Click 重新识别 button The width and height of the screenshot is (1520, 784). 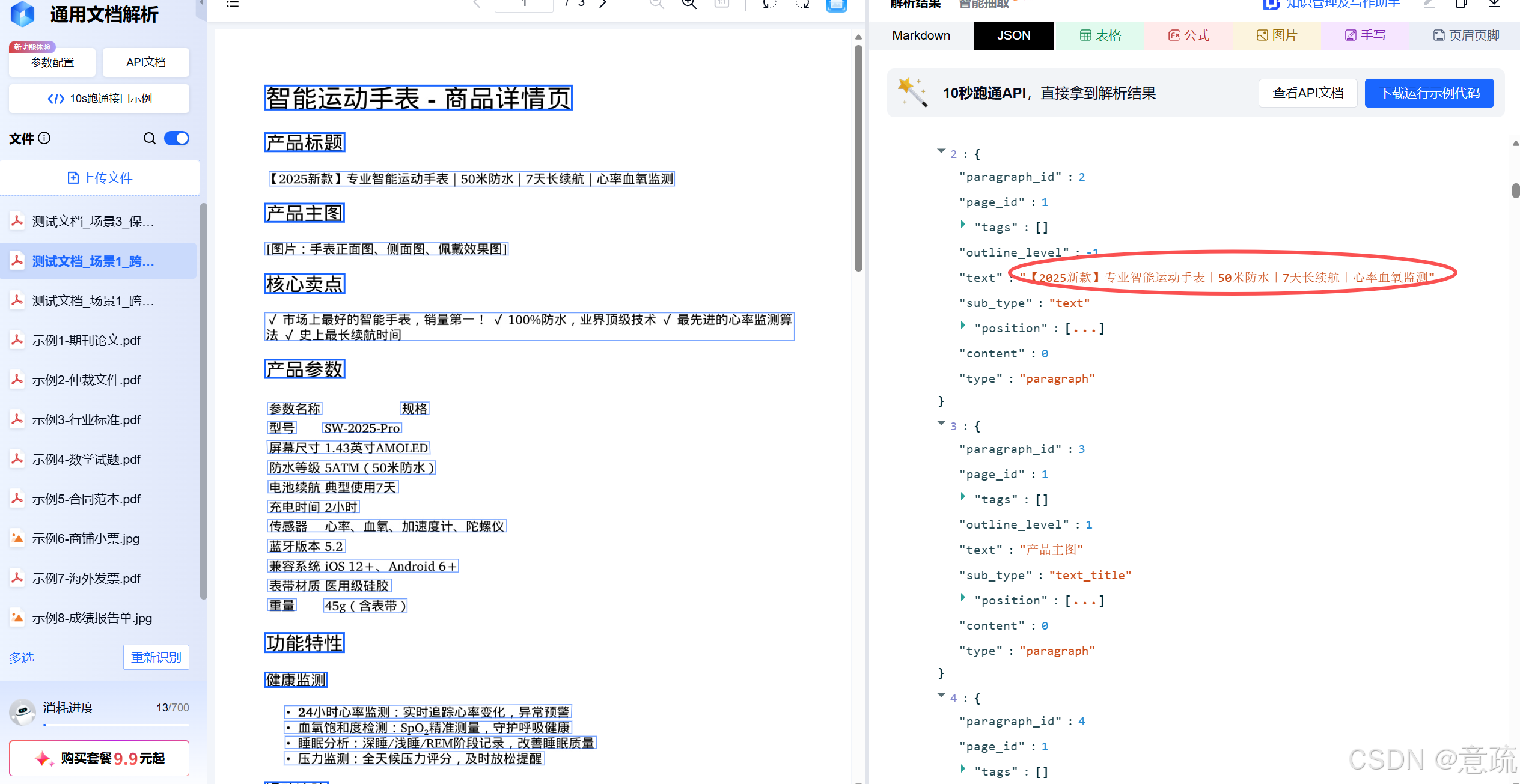(156, 657)
